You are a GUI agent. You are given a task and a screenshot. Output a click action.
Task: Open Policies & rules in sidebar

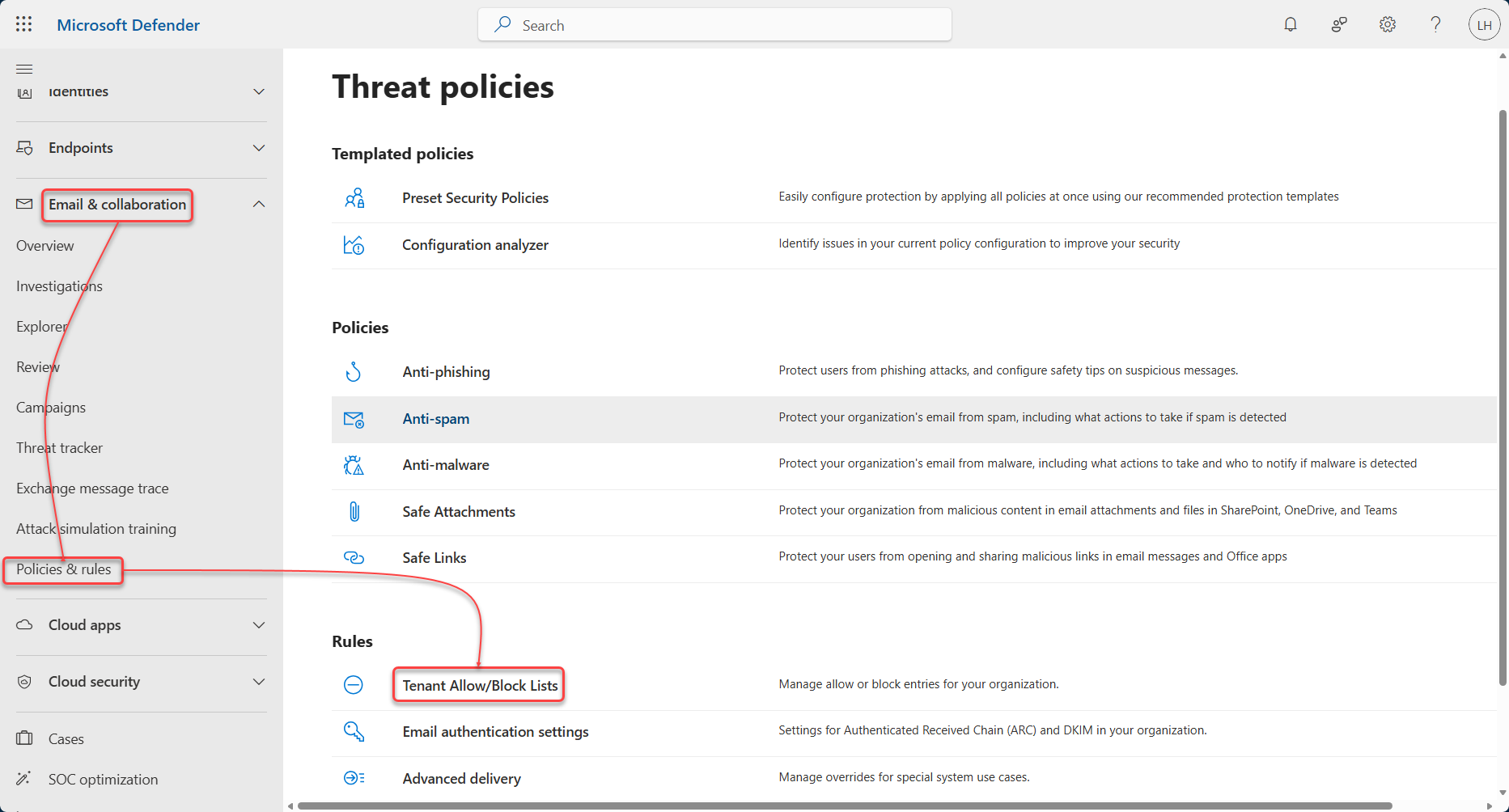click(64, 569)
